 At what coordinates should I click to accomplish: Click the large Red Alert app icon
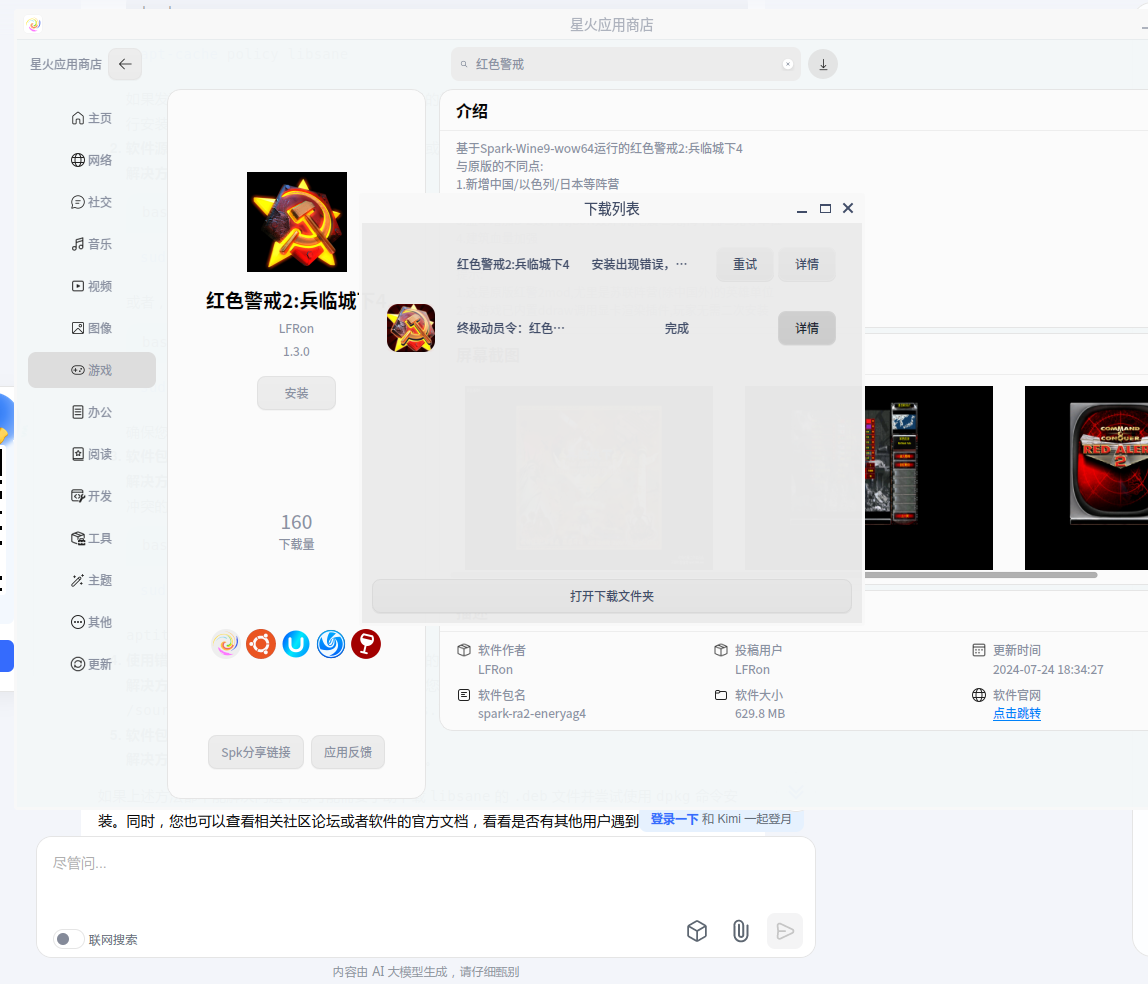[x=297, y=222]
